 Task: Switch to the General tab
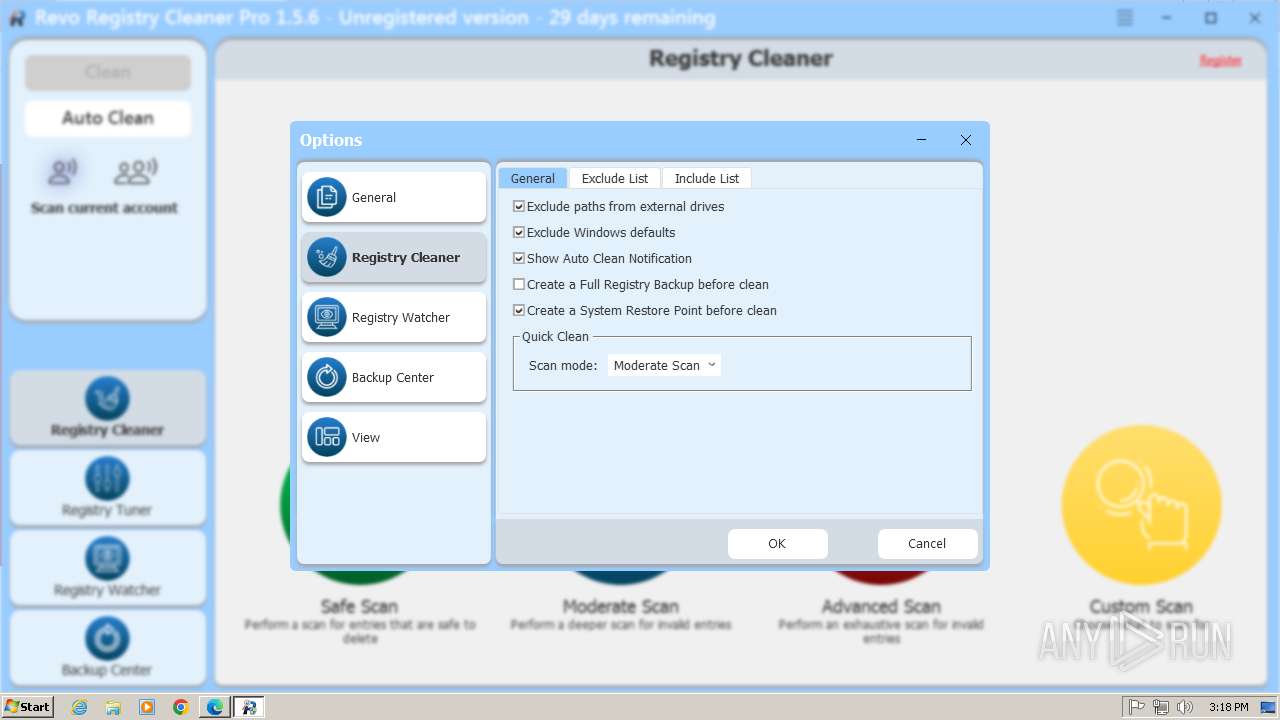click(533, 178)
